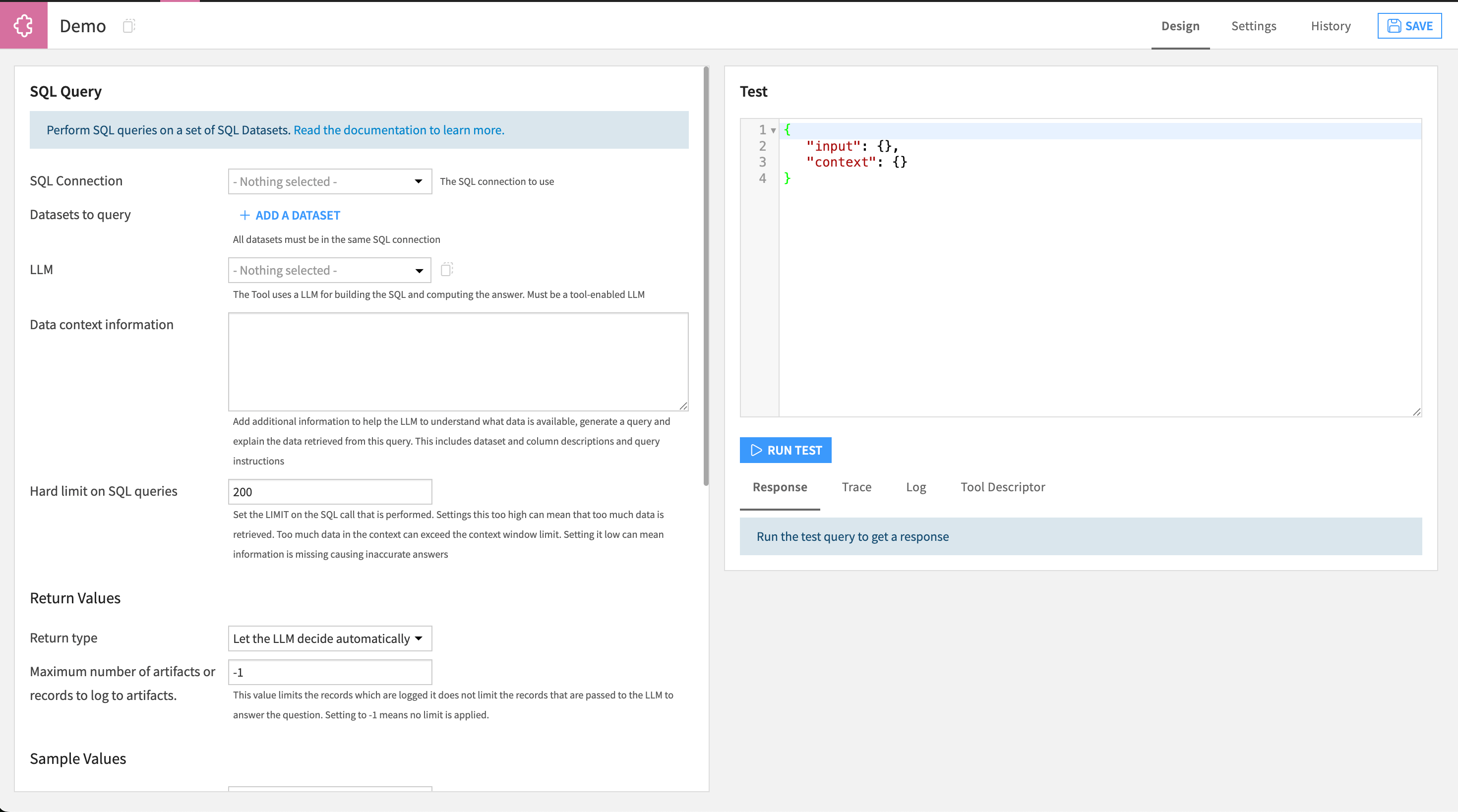Change the Return type dropdown
The height and width of the screenshot is (812, 1458).
point(329,638)
